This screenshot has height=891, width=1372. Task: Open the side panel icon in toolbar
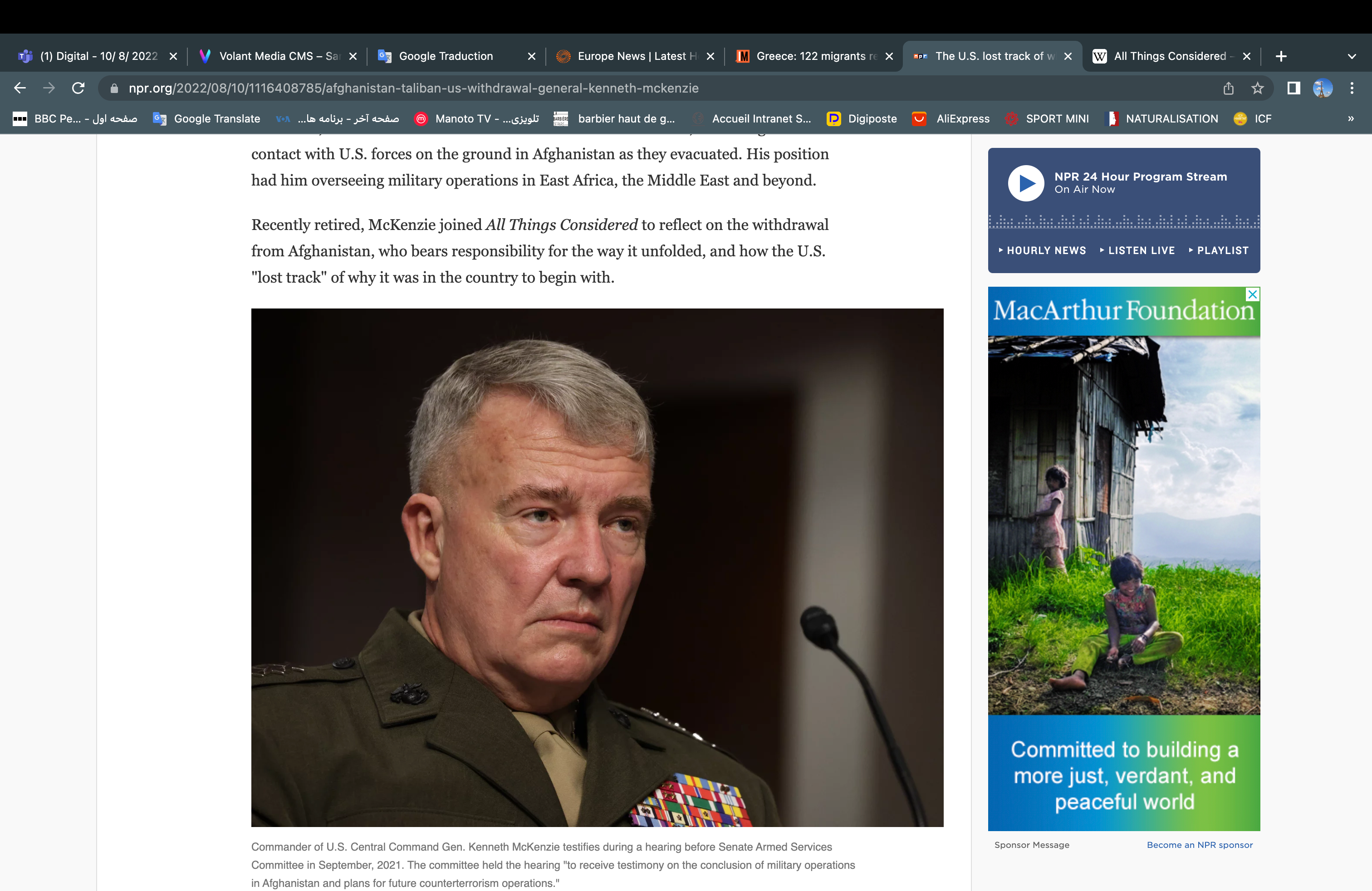pyautogui.click(x=1293, y=88)
